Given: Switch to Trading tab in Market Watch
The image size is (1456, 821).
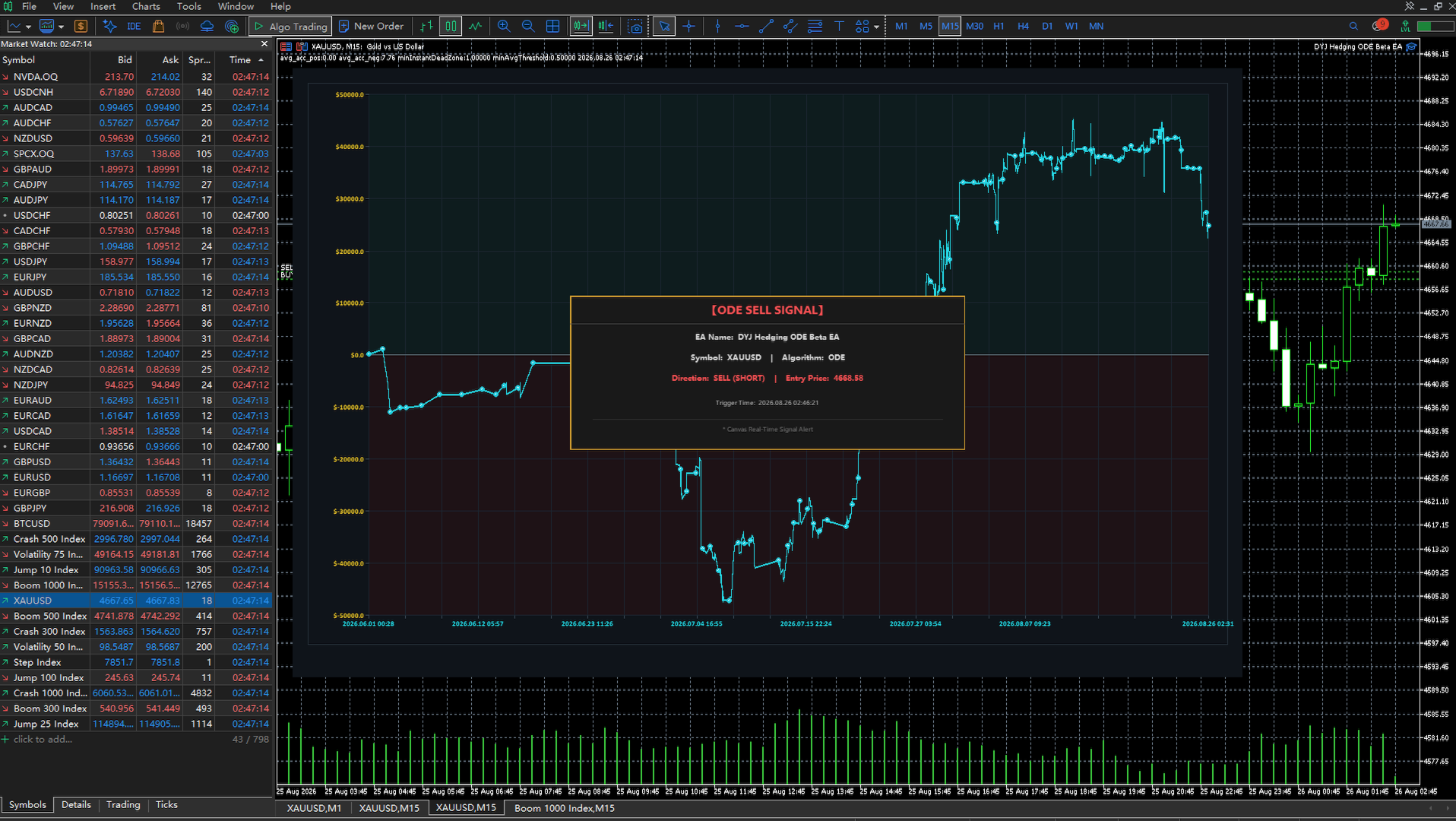Looking at the screenshot, I should (x=123, y=804).
